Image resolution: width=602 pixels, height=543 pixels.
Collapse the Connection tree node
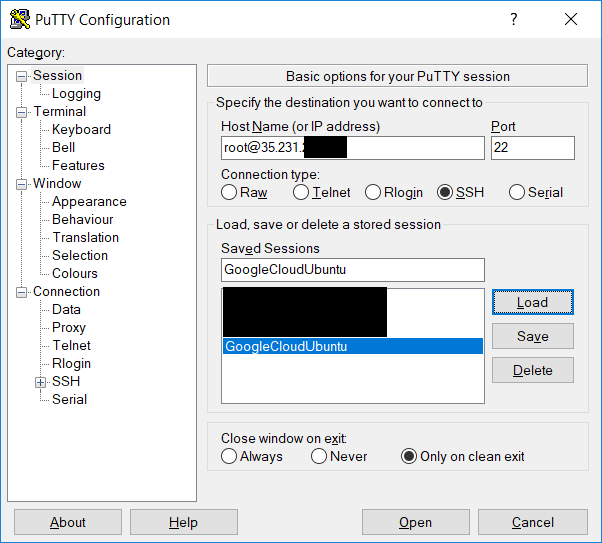[21, 293]
